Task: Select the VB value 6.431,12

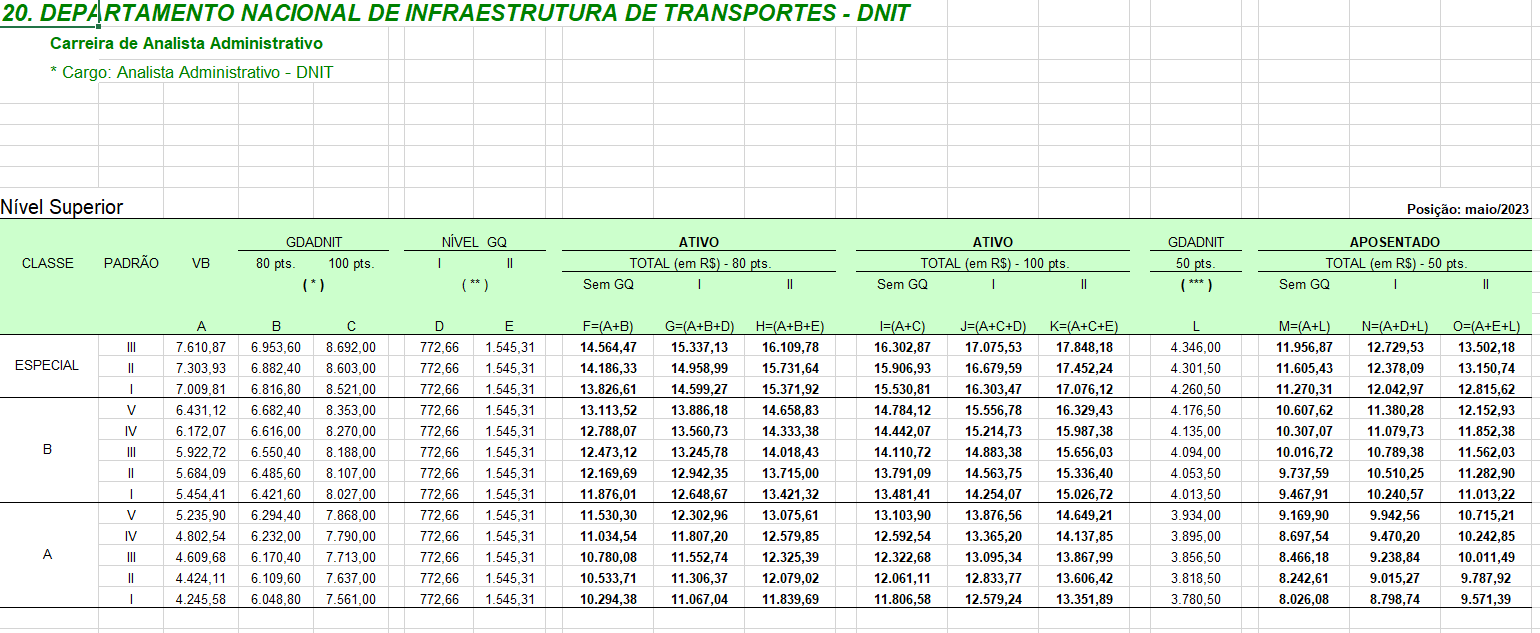Action: [x=201, y=410]
